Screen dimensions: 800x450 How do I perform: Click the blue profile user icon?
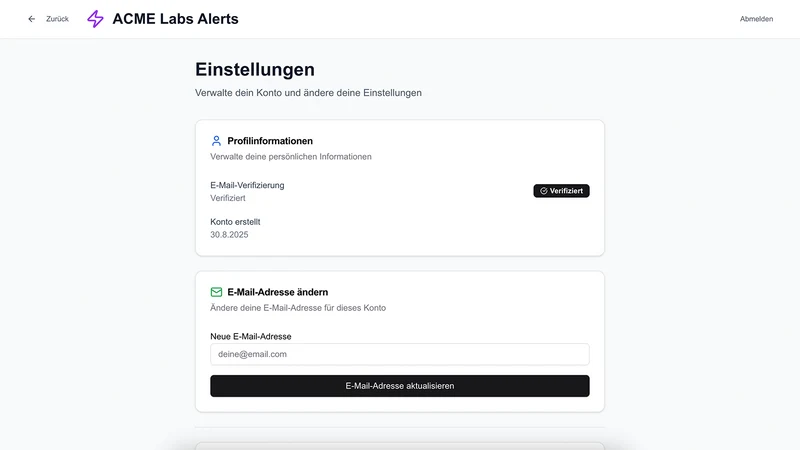[x=216, y=141]
